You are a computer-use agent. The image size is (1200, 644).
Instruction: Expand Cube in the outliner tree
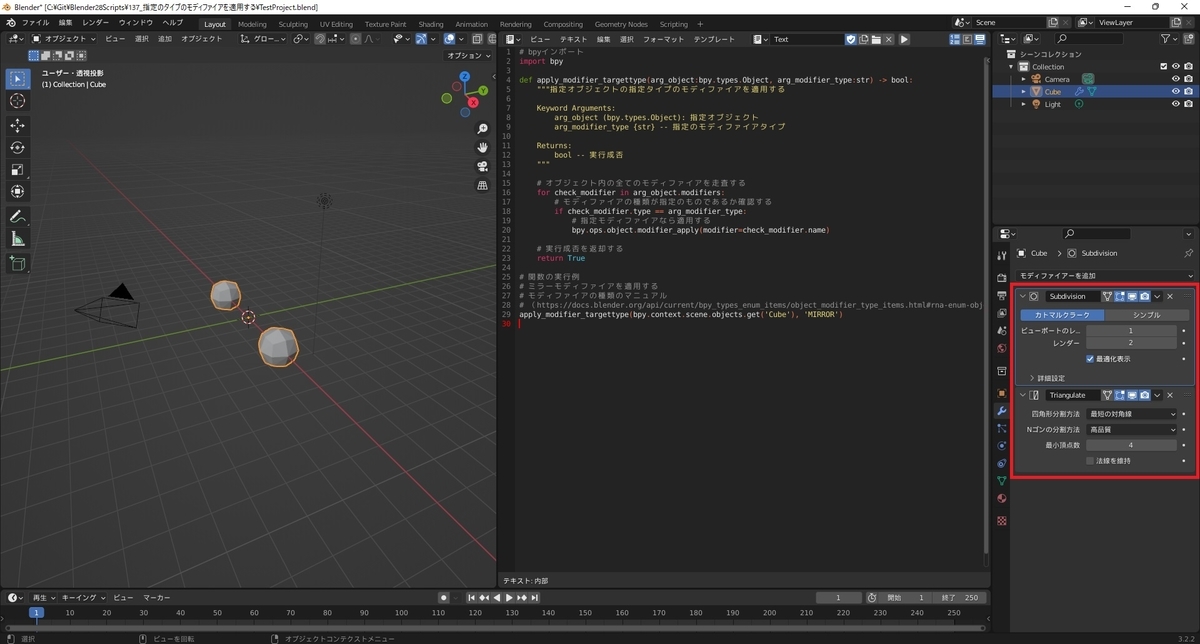coord(1023,91)
